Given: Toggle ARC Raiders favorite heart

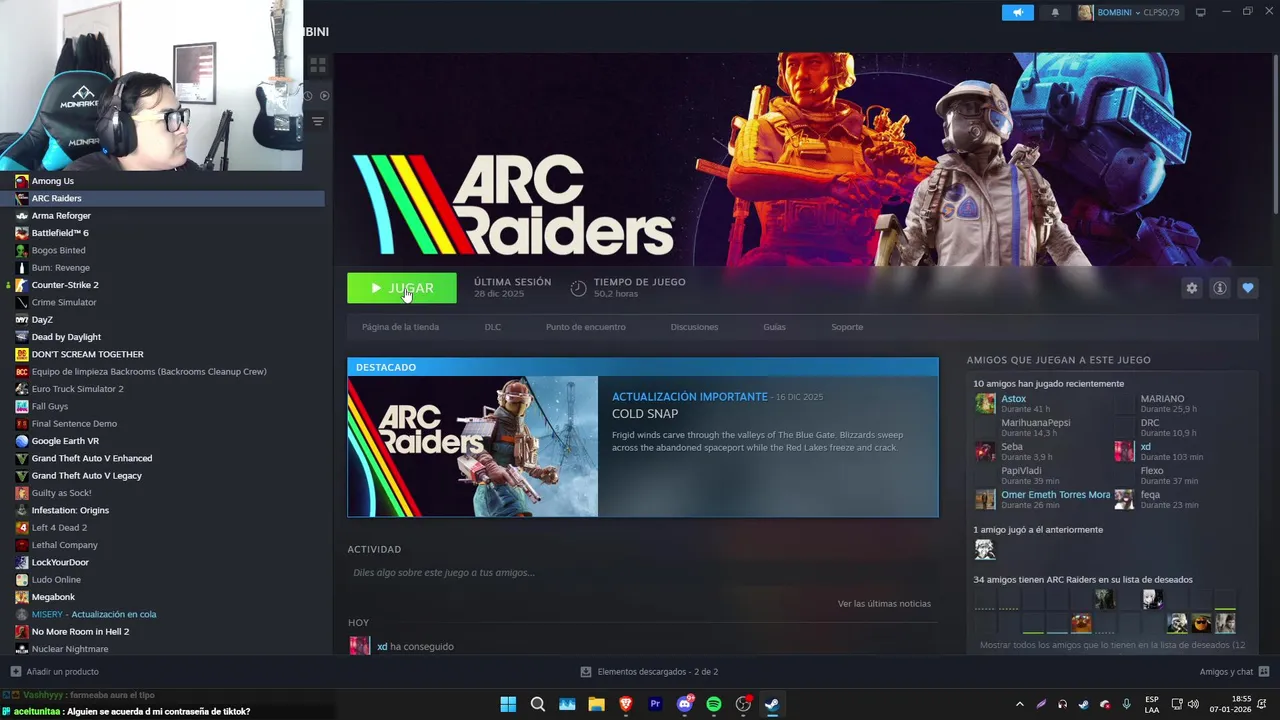Looking at the screenshot, I should [1247, 288].
